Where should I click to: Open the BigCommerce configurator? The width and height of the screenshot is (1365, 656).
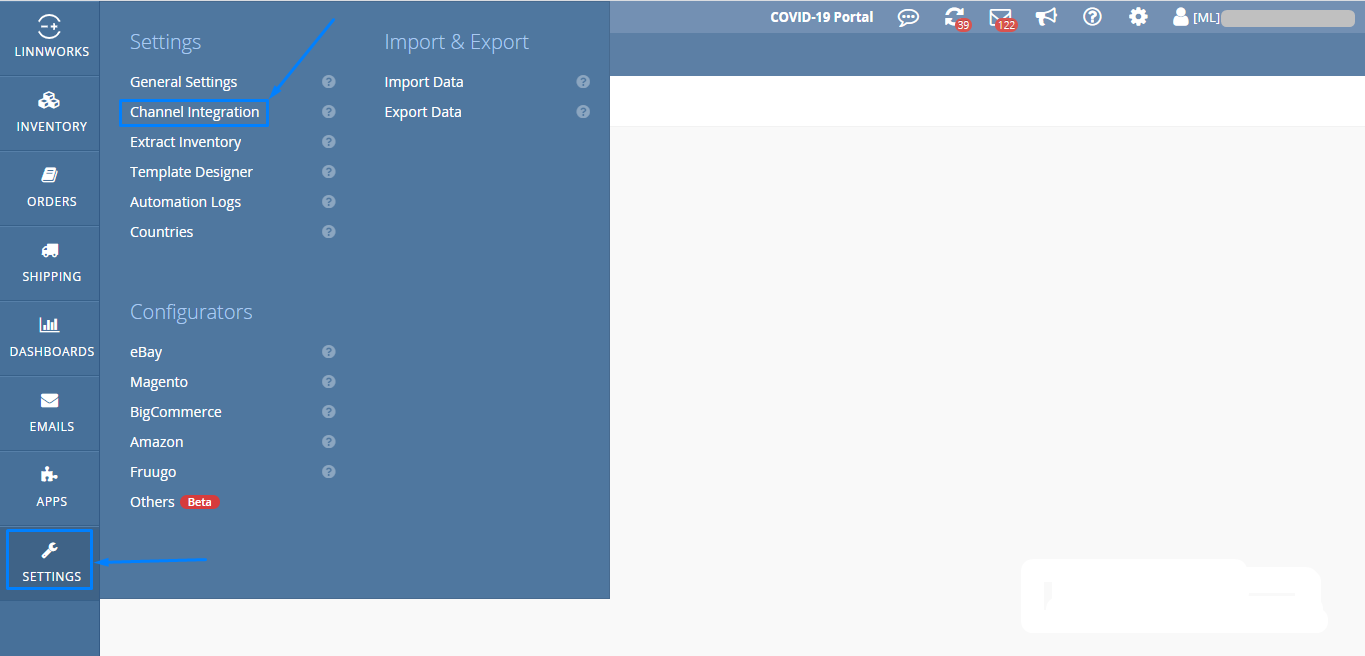[x=176, y=412]
